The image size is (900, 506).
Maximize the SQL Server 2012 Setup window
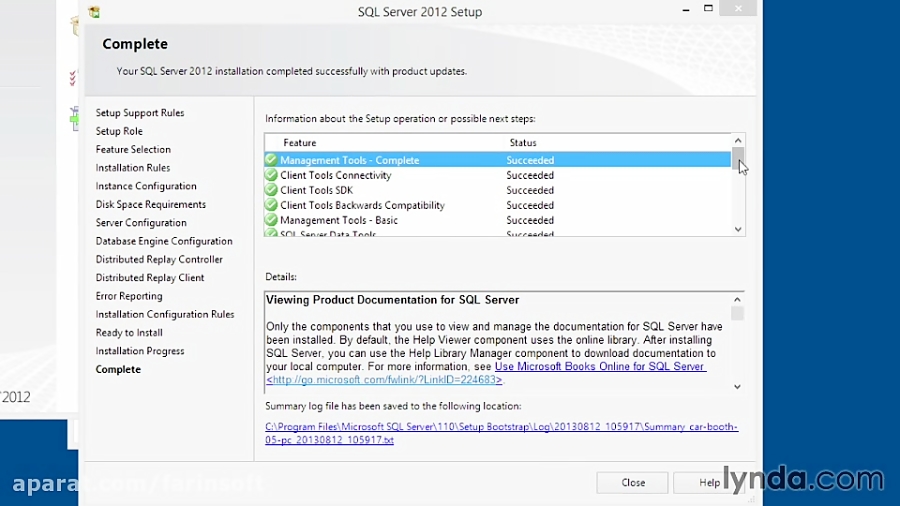[708, 9]
